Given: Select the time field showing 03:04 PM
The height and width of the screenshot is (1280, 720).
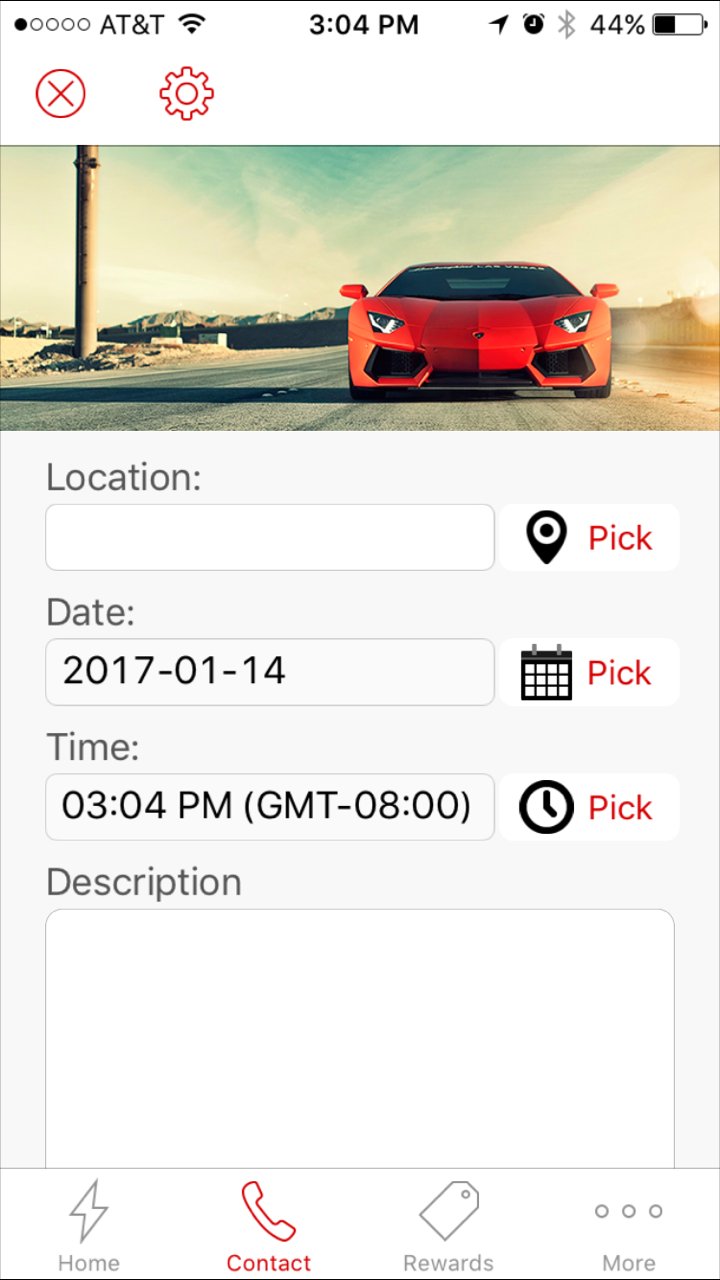Looking at the screenshot, I should pos(270,806).
